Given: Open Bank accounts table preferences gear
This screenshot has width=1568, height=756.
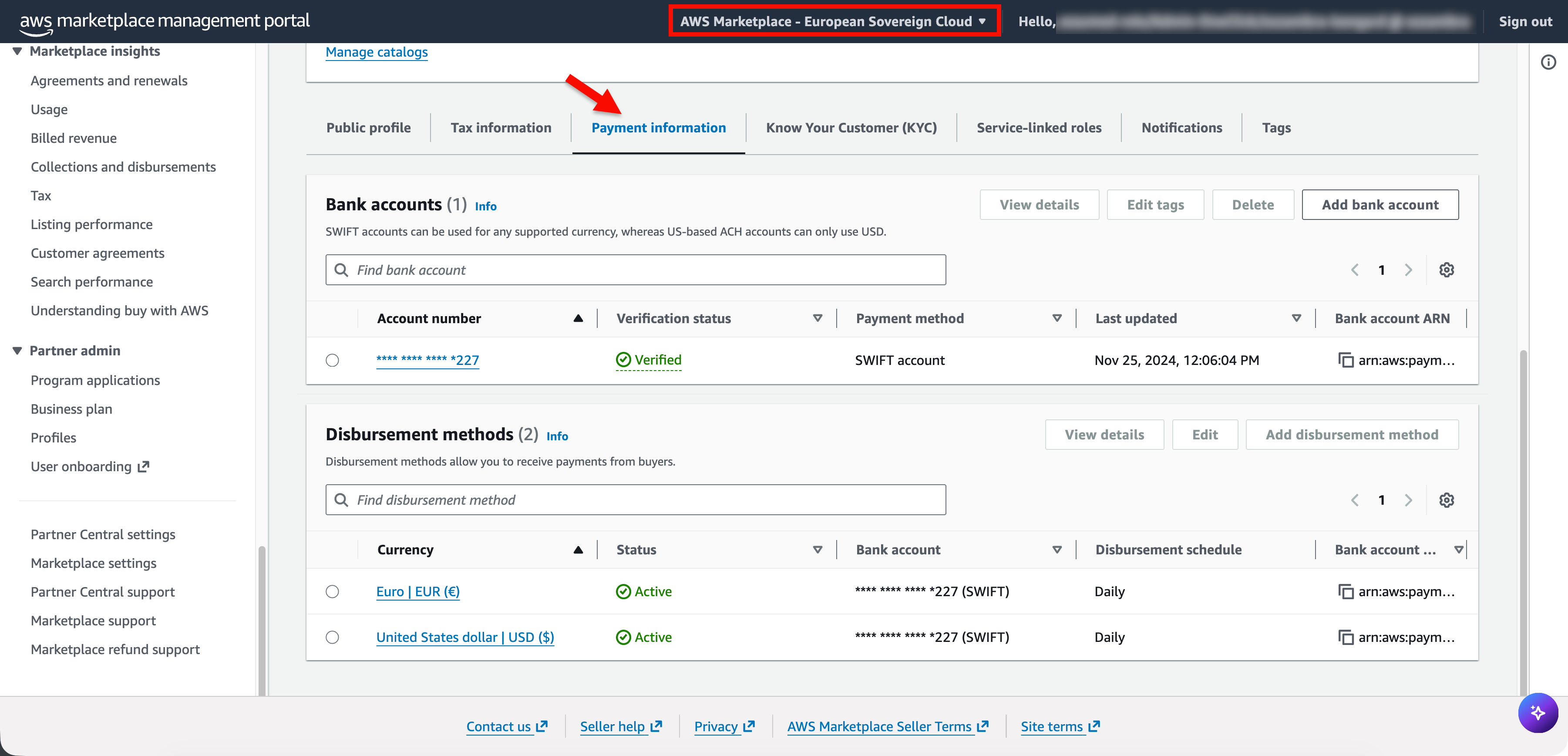Looking at the screenshot, I should click(1446, 270).
